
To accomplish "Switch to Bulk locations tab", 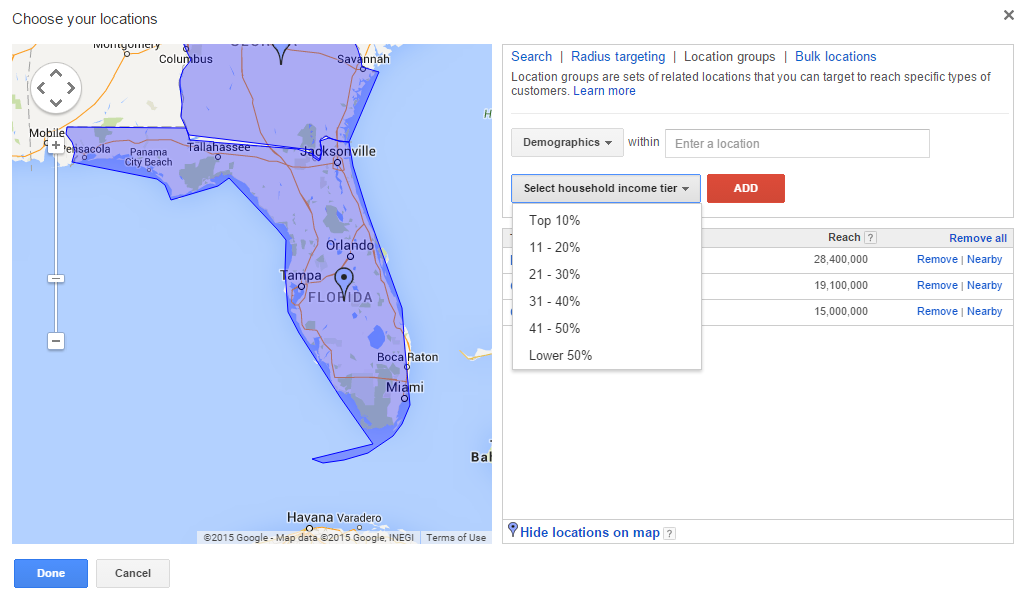I will pyautogui.click(x=835, y=56).
